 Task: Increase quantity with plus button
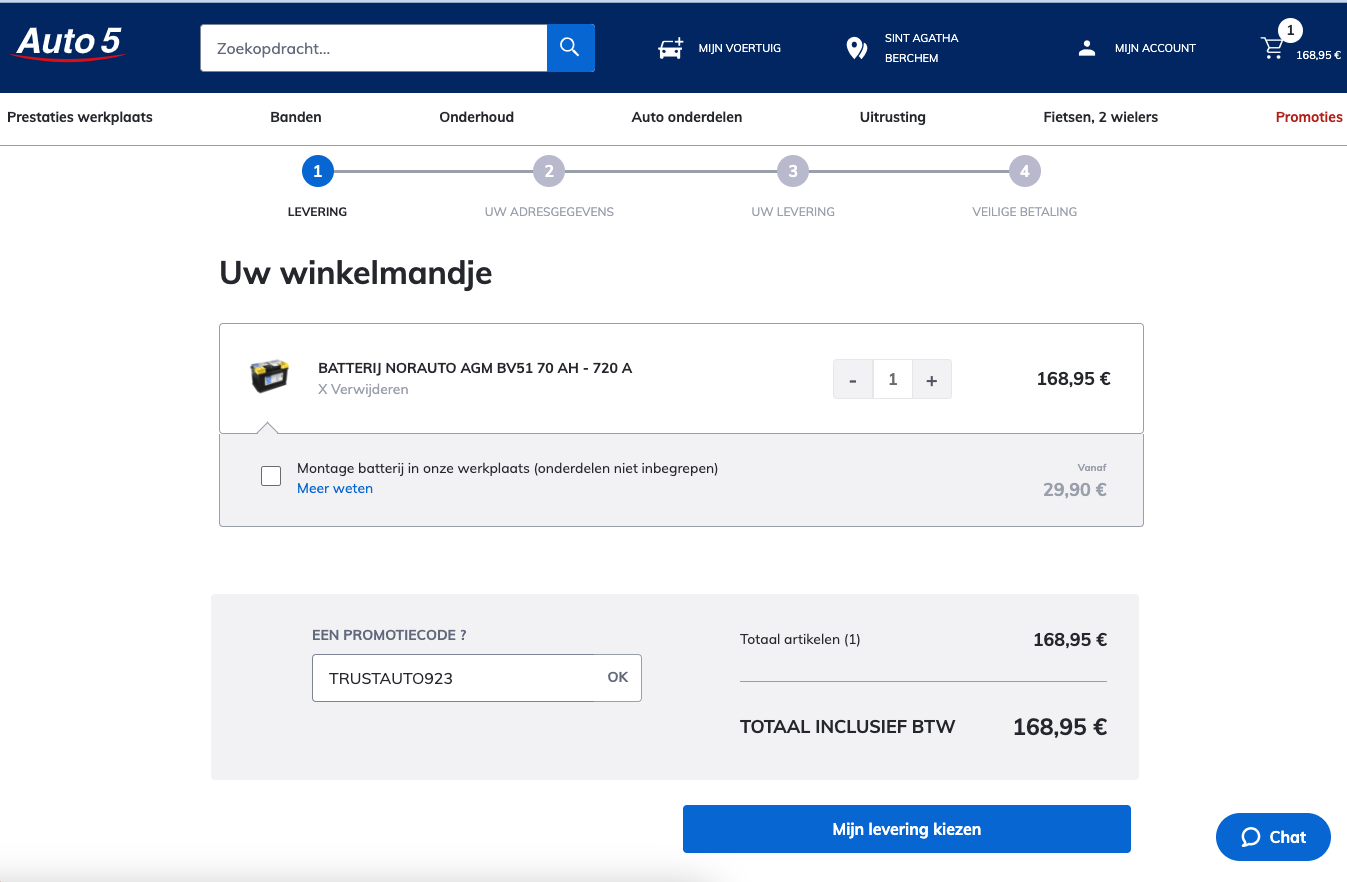click(932, 380)
